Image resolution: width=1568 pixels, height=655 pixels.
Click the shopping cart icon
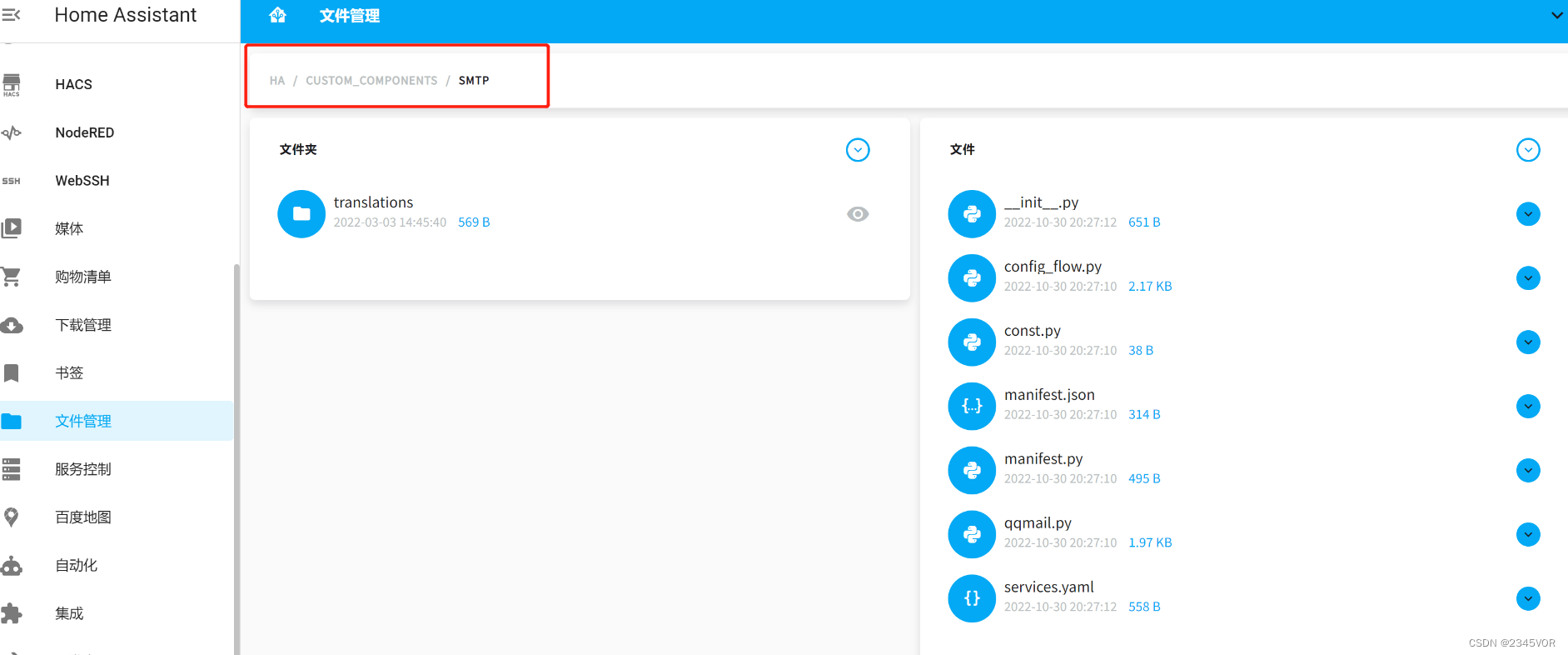pos(12,277)
